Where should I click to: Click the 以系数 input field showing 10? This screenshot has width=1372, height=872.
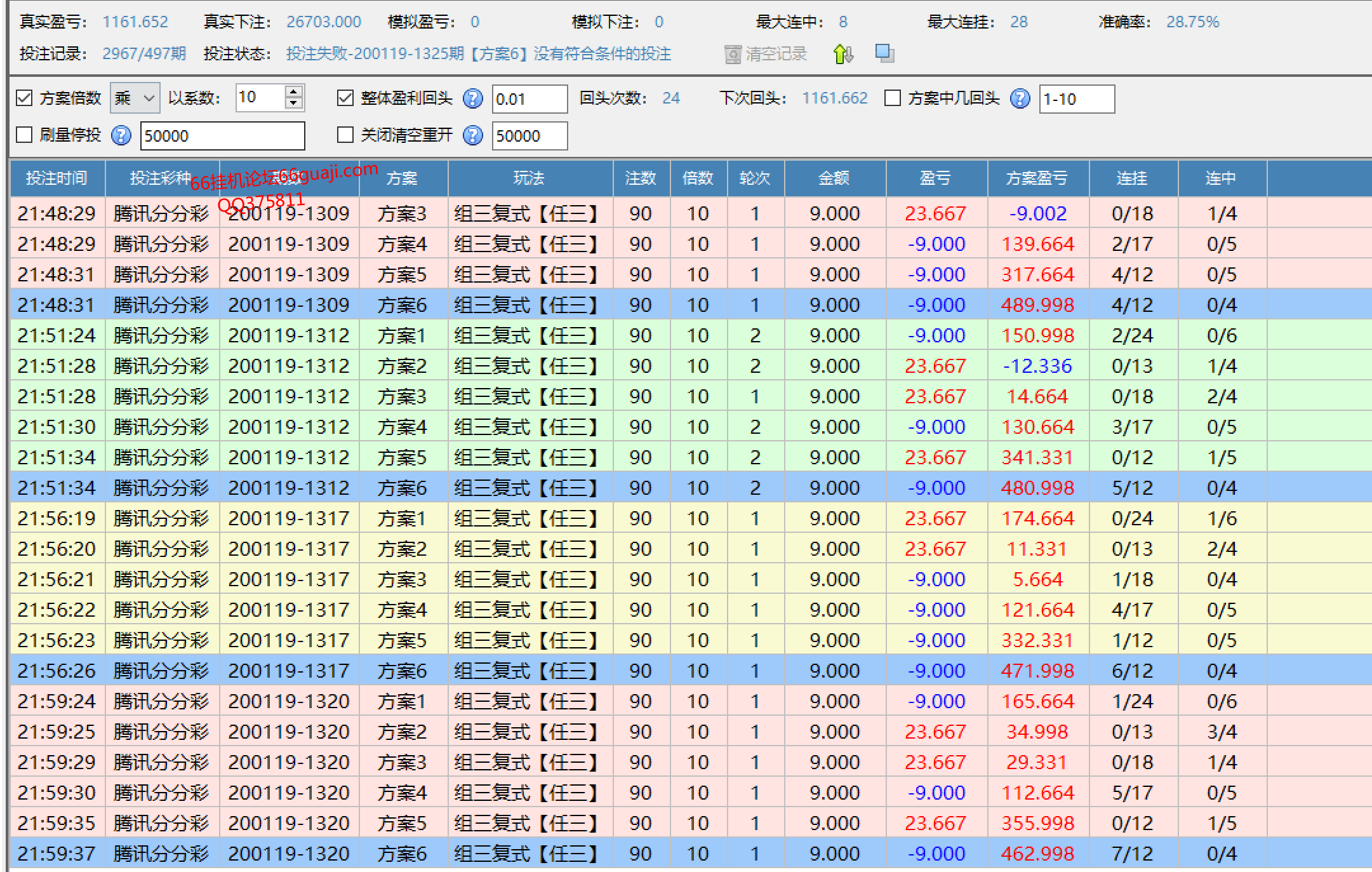260,98
